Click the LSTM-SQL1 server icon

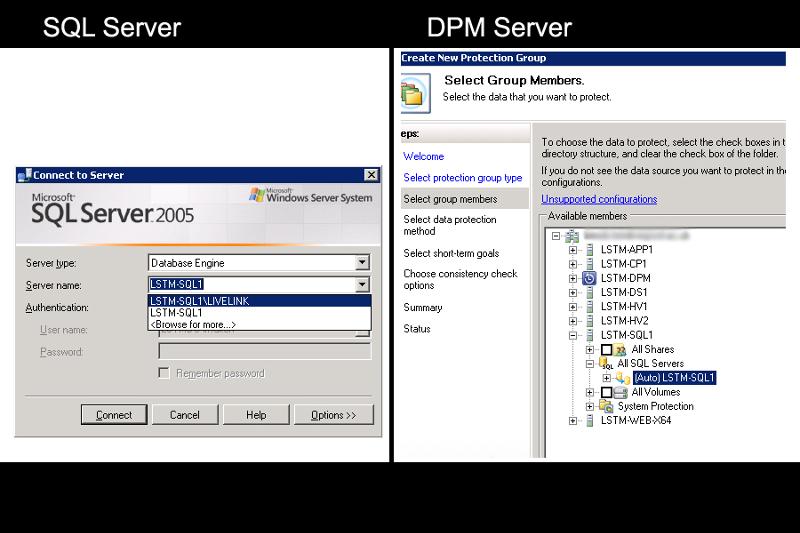coord(590,336)
